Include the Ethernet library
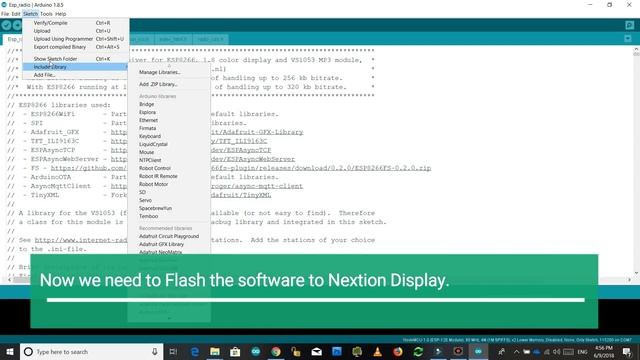The width and height of the screenshot is (640, 360). point(169,120)
